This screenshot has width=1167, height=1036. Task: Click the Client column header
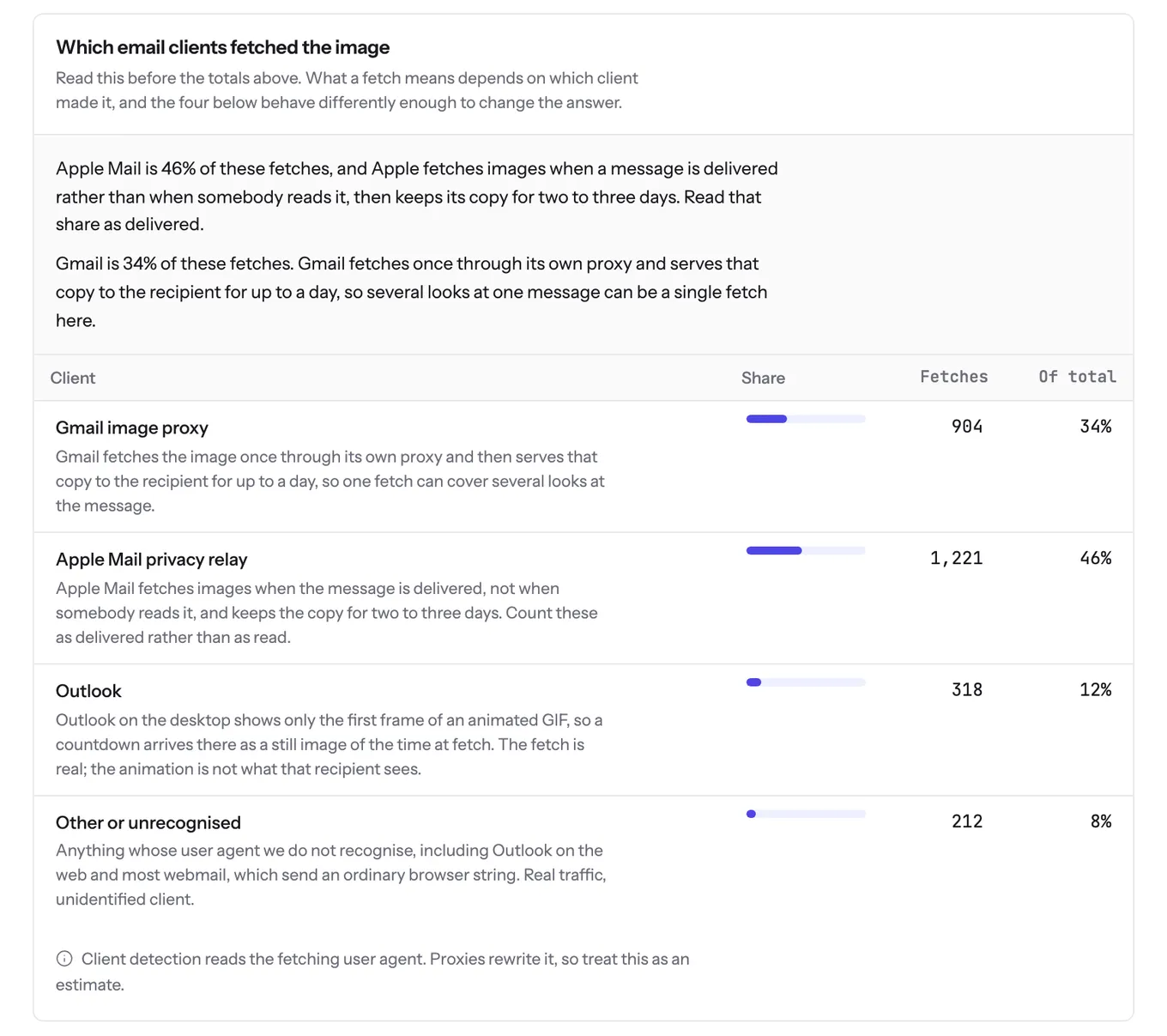[x=73, y=378]
